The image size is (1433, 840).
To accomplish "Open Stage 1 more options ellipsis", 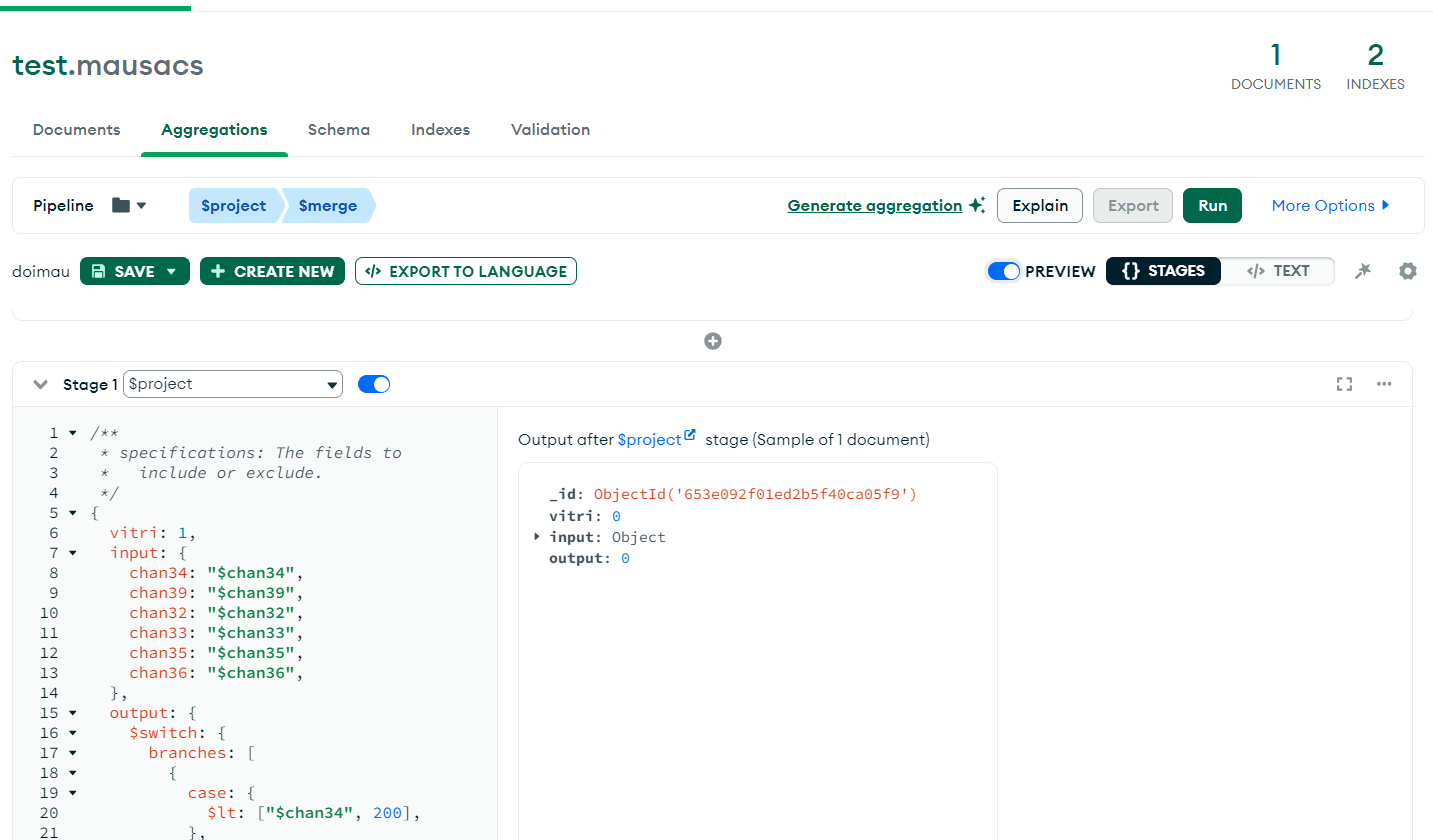I will coord(1384,384).
